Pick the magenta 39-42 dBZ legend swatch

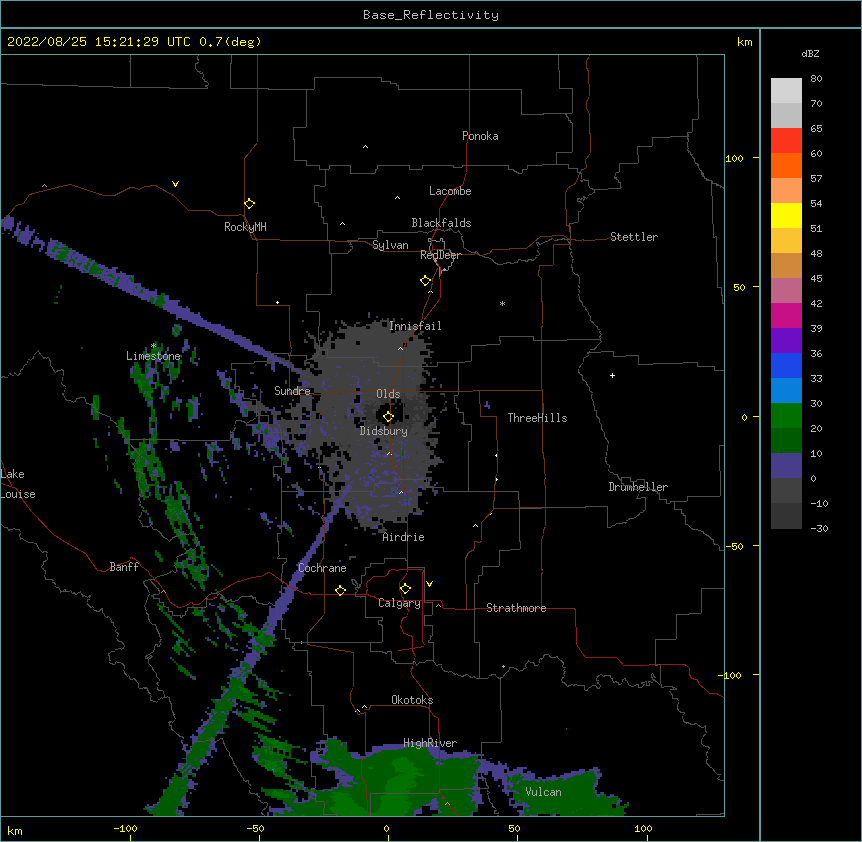coord(786,315)
